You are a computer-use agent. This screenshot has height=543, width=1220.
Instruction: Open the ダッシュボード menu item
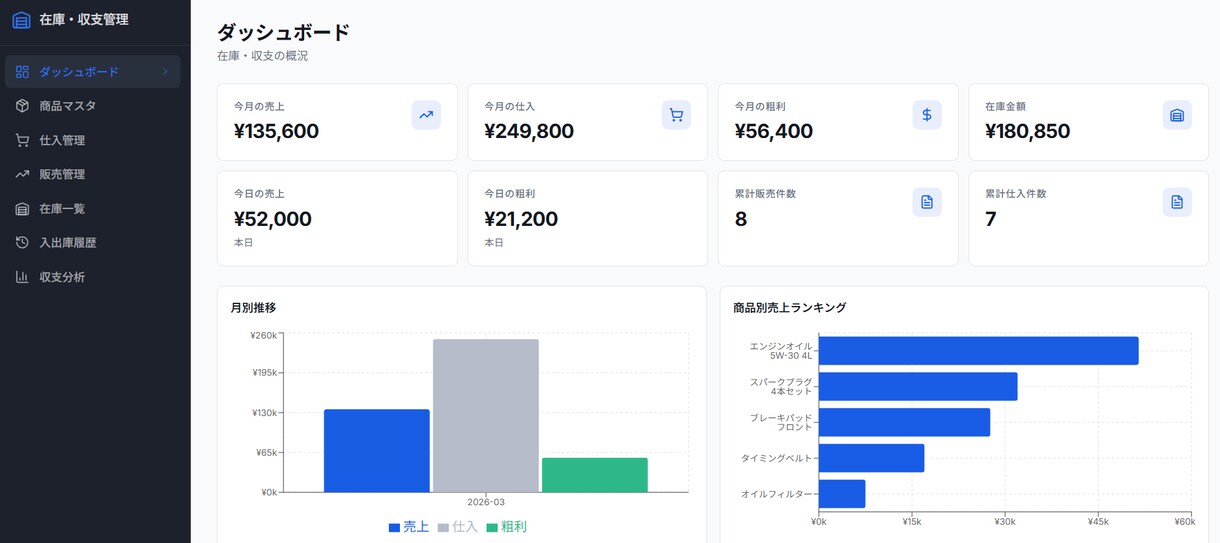tap(93, 72)
